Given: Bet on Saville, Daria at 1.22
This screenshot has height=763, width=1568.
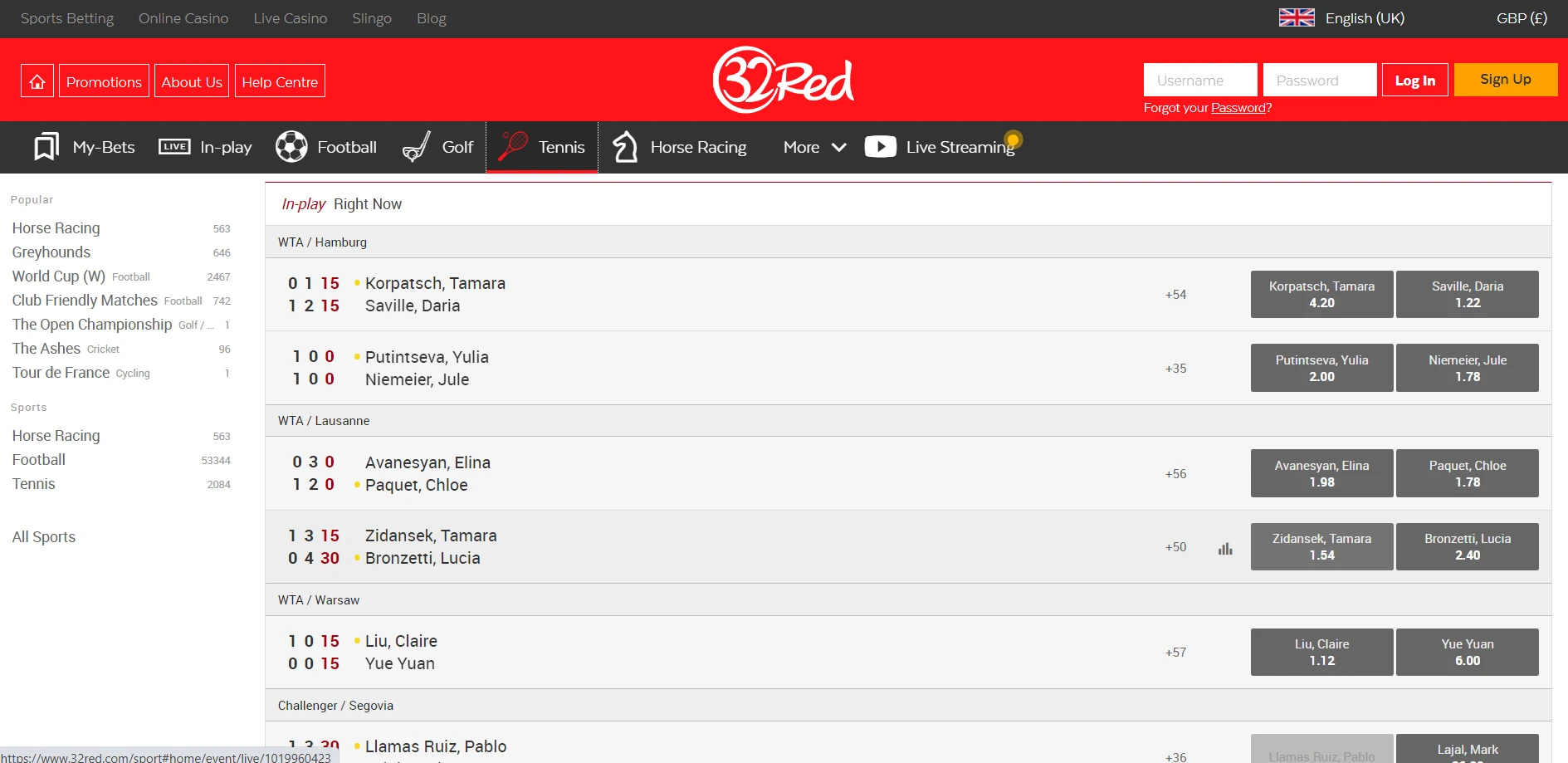Looking at the screenshot, I should pos(1468,294).
